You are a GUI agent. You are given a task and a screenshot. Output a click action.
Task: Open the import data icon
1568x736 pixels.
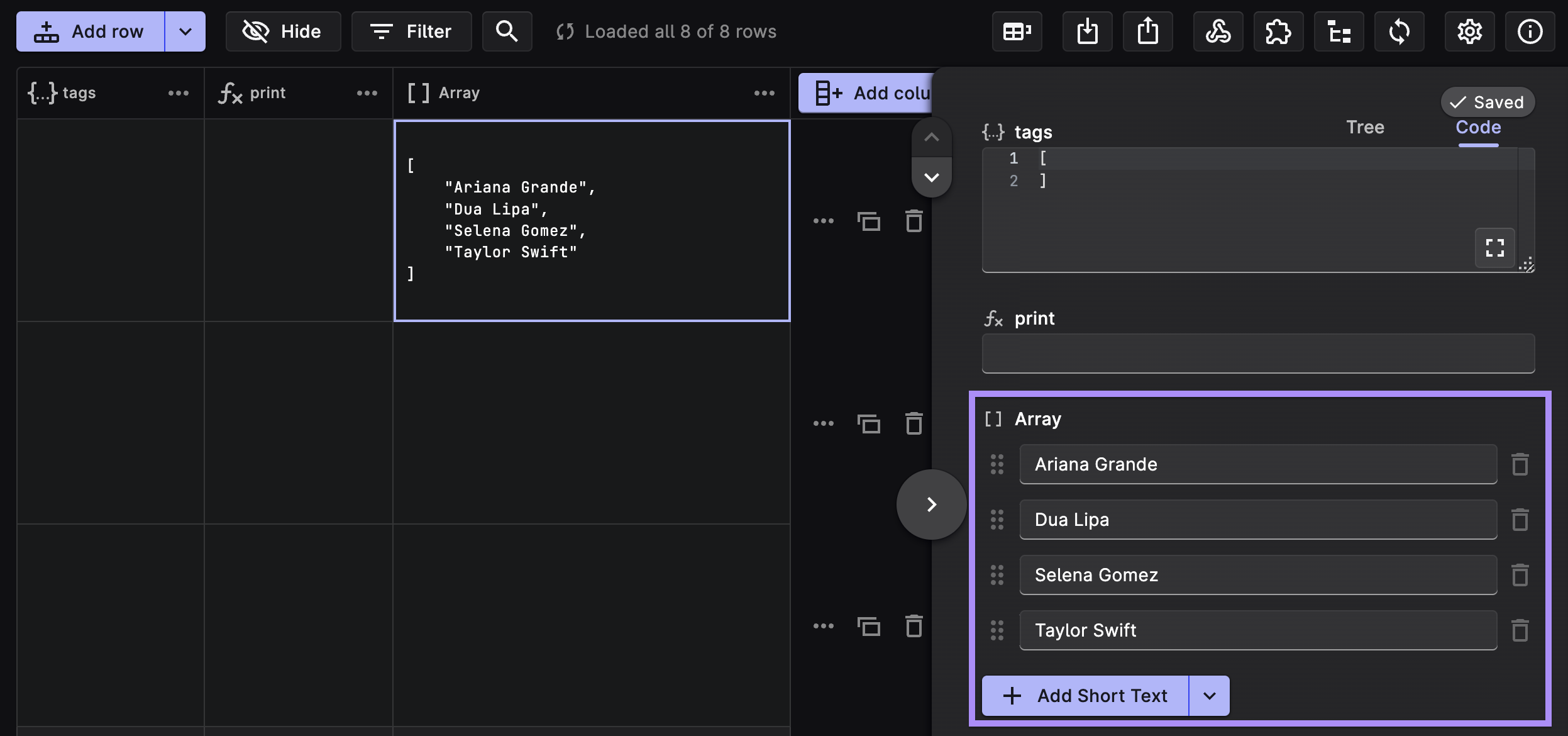point(1087,31)
